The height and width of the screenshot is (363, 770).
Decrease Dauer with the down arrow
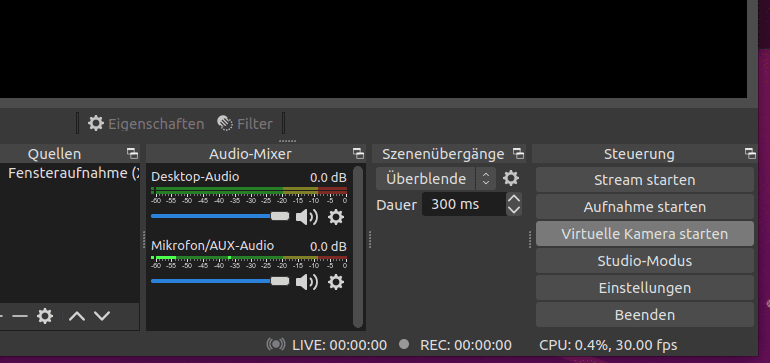coord(514,210)
